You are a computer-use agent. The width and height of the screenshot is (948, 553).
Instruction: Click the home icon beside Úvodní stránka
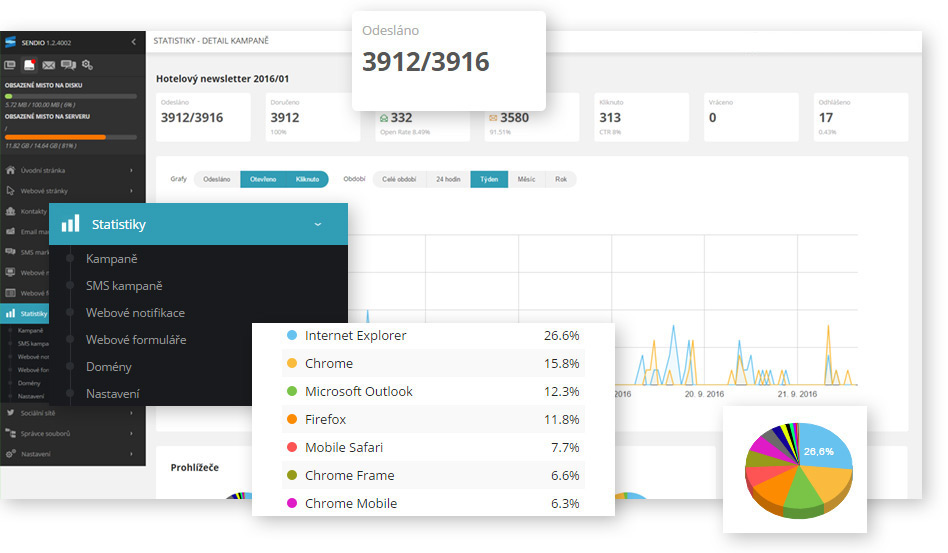tap(10, 170)
